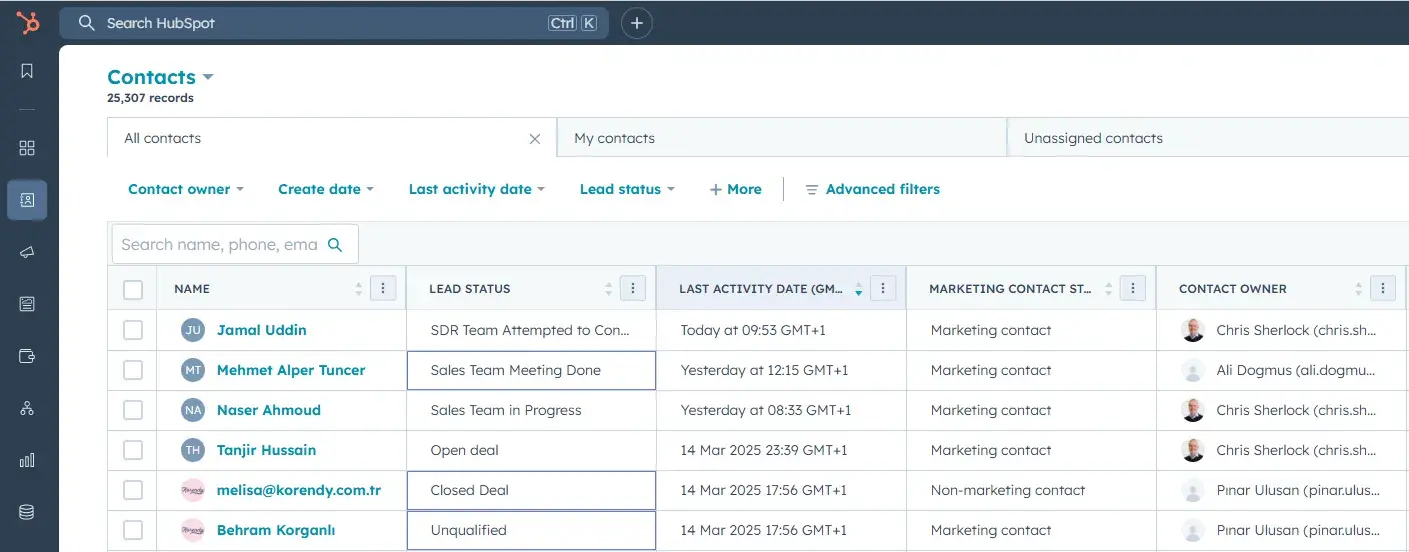The height and width of the screenshot is (552, 1409).
Task: Open Advanced filters panel
Action: click(872, 189)
